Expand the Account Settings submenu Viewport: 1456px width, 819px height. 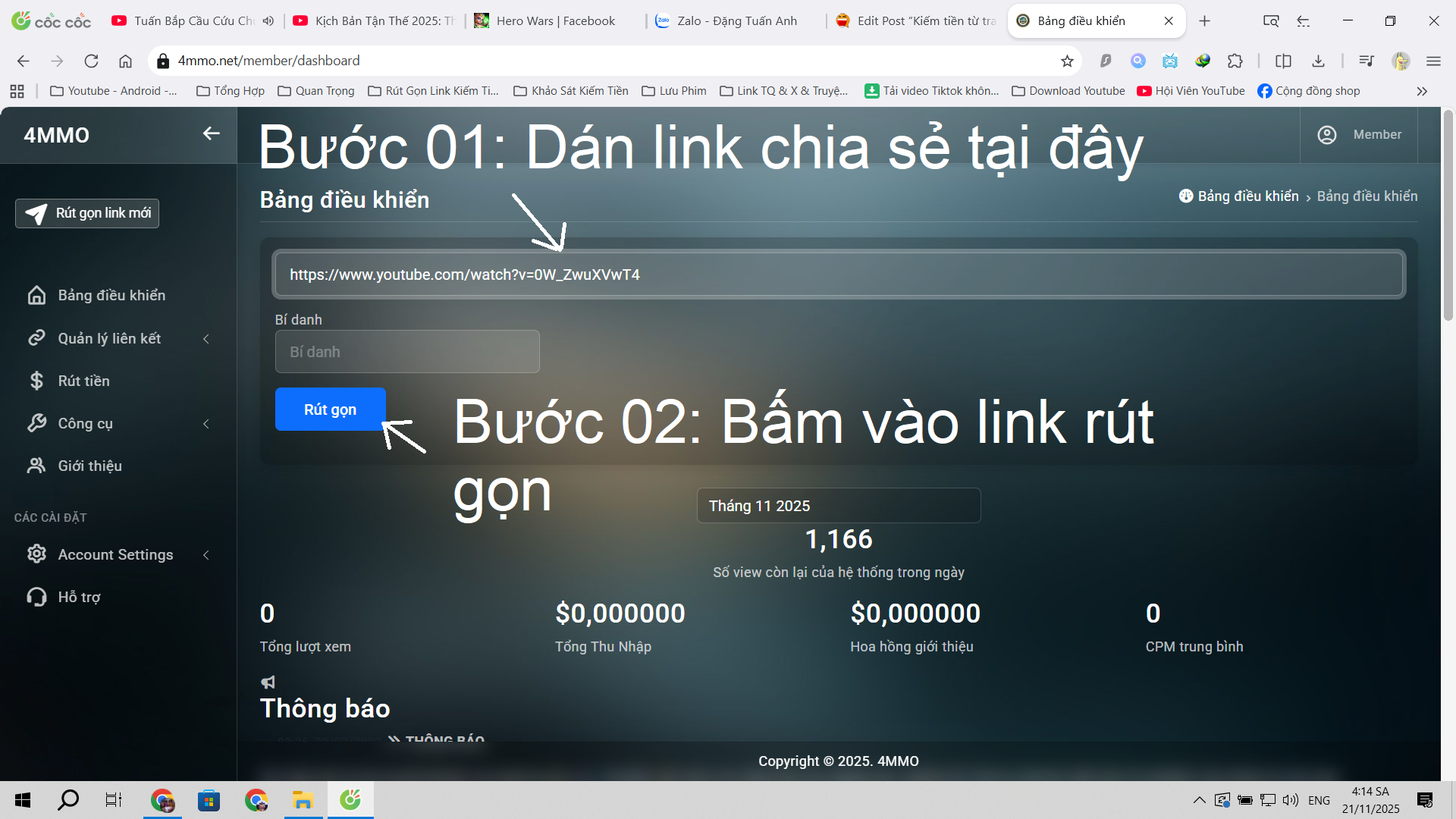206,555
